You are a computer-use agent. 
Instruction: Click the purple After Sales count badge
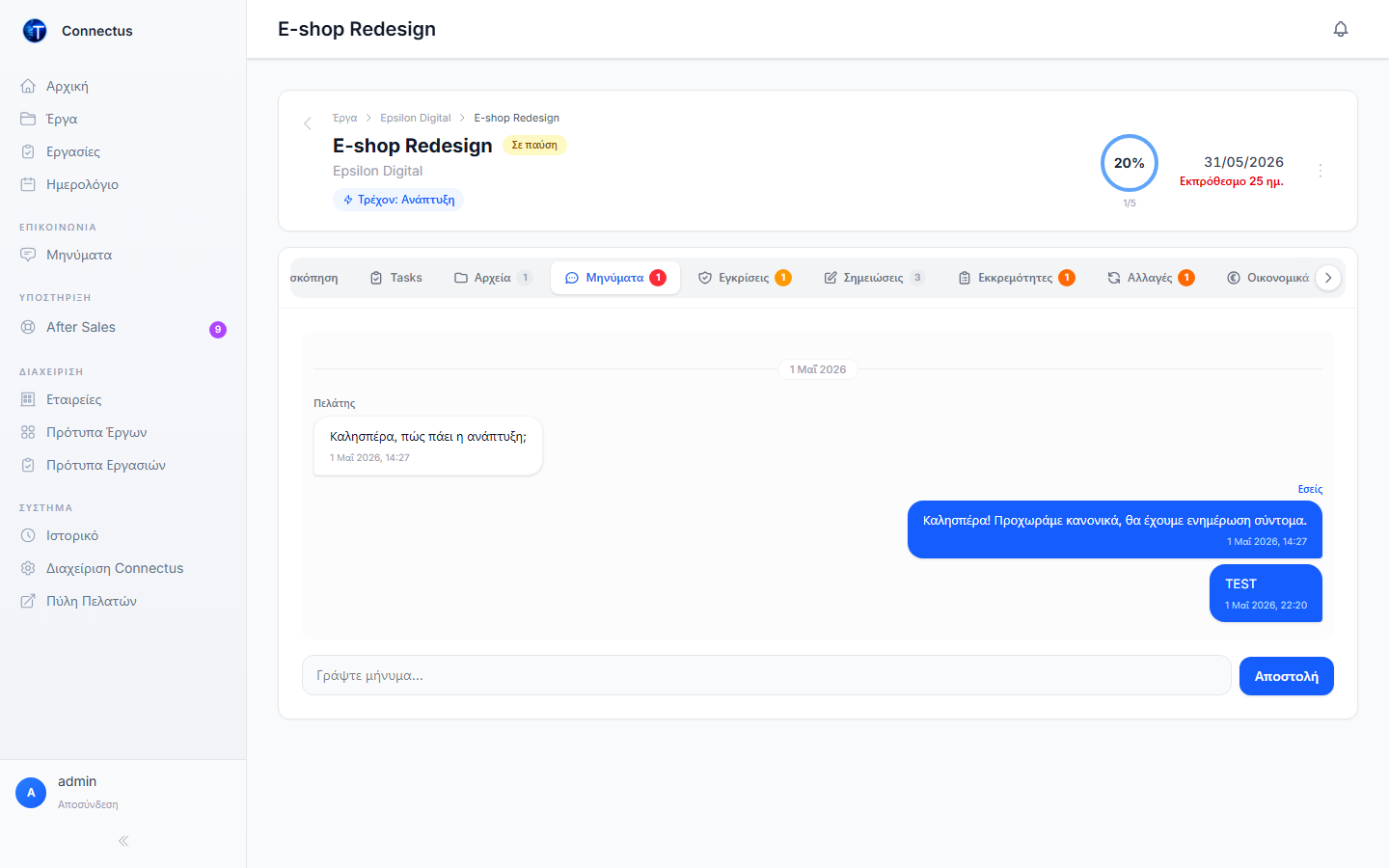218,330
